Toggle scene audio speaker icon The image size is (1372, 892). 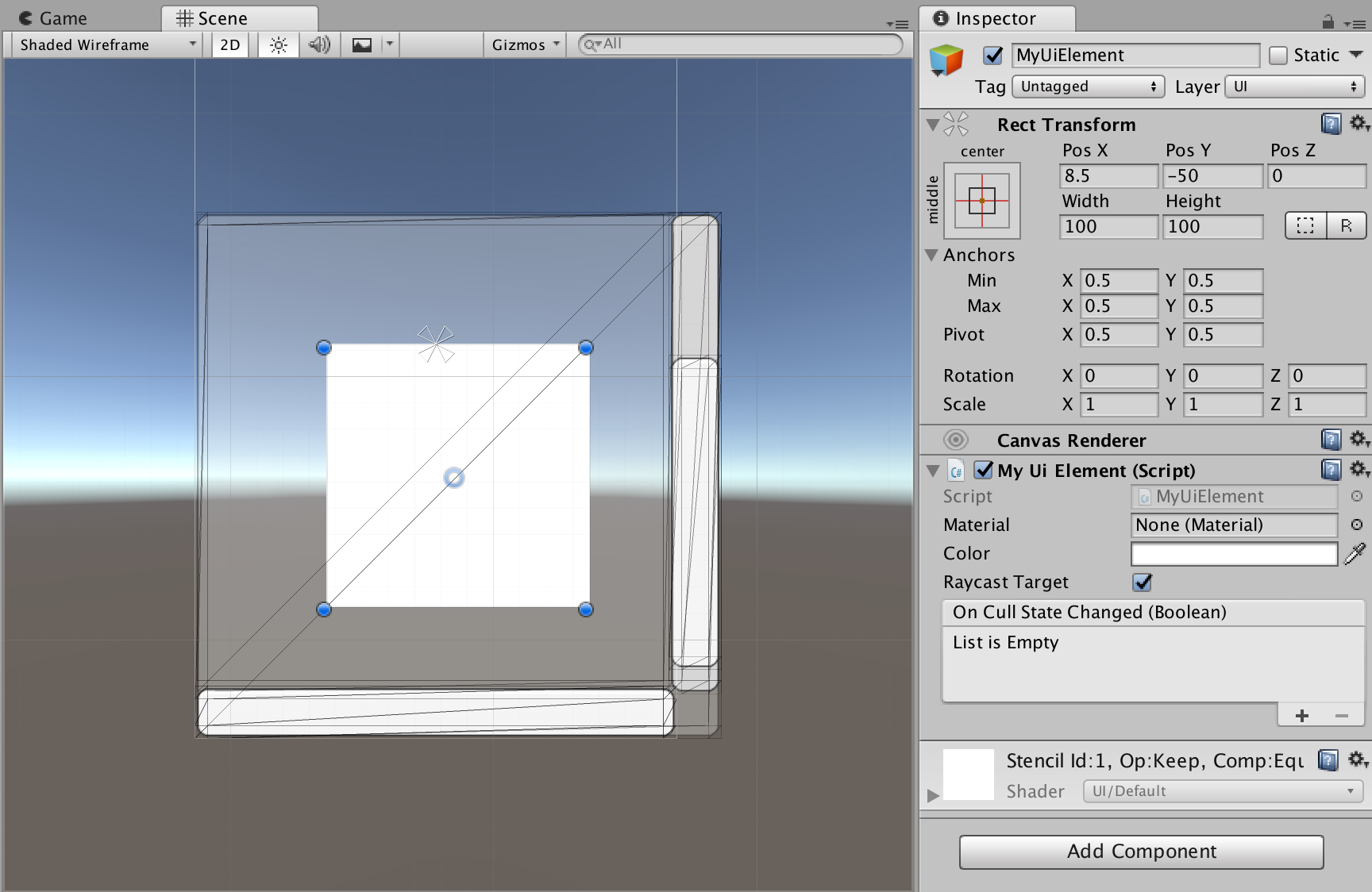tap(319, 44)
